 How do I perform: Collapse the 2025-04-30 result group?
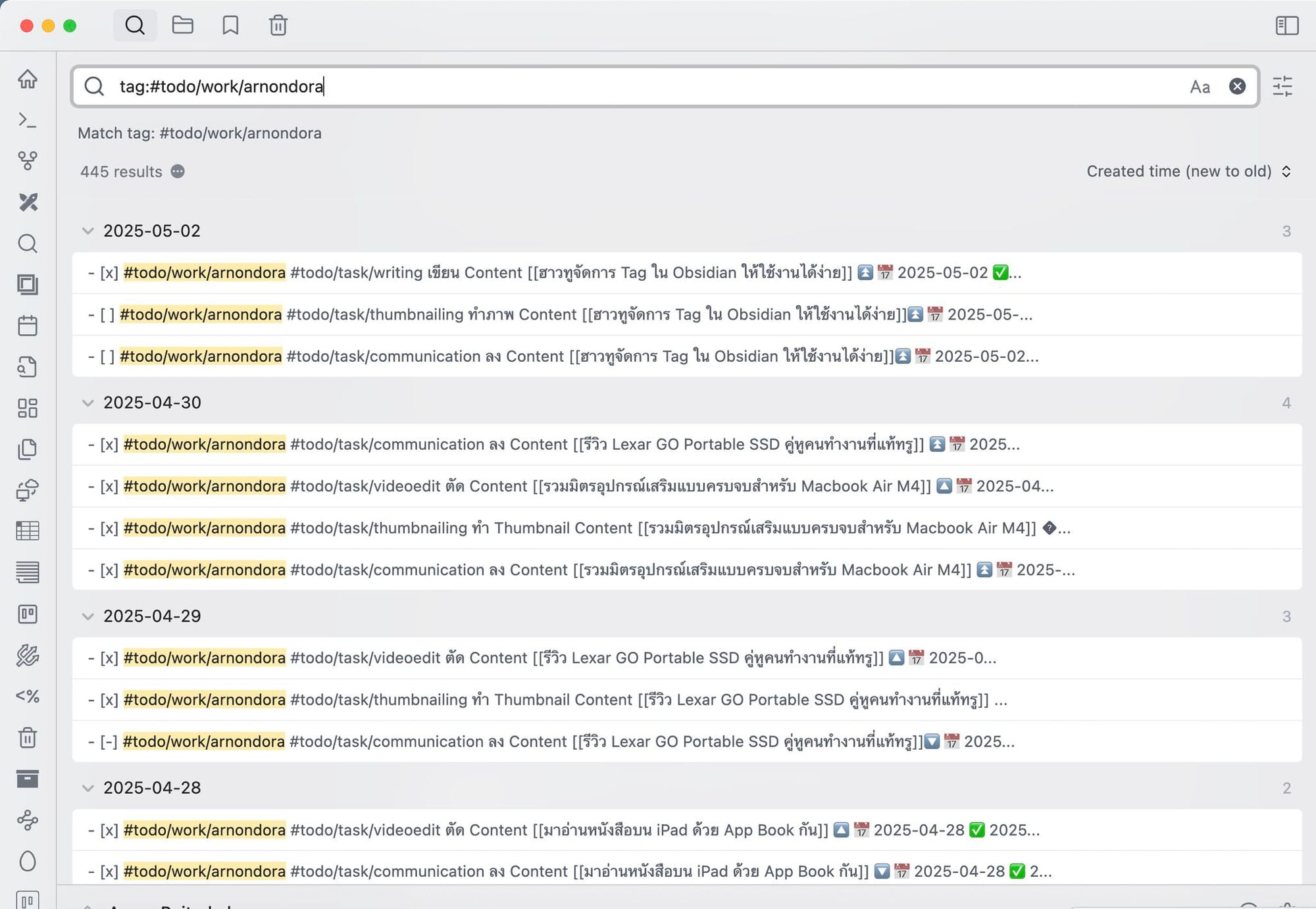coord(88,403)
